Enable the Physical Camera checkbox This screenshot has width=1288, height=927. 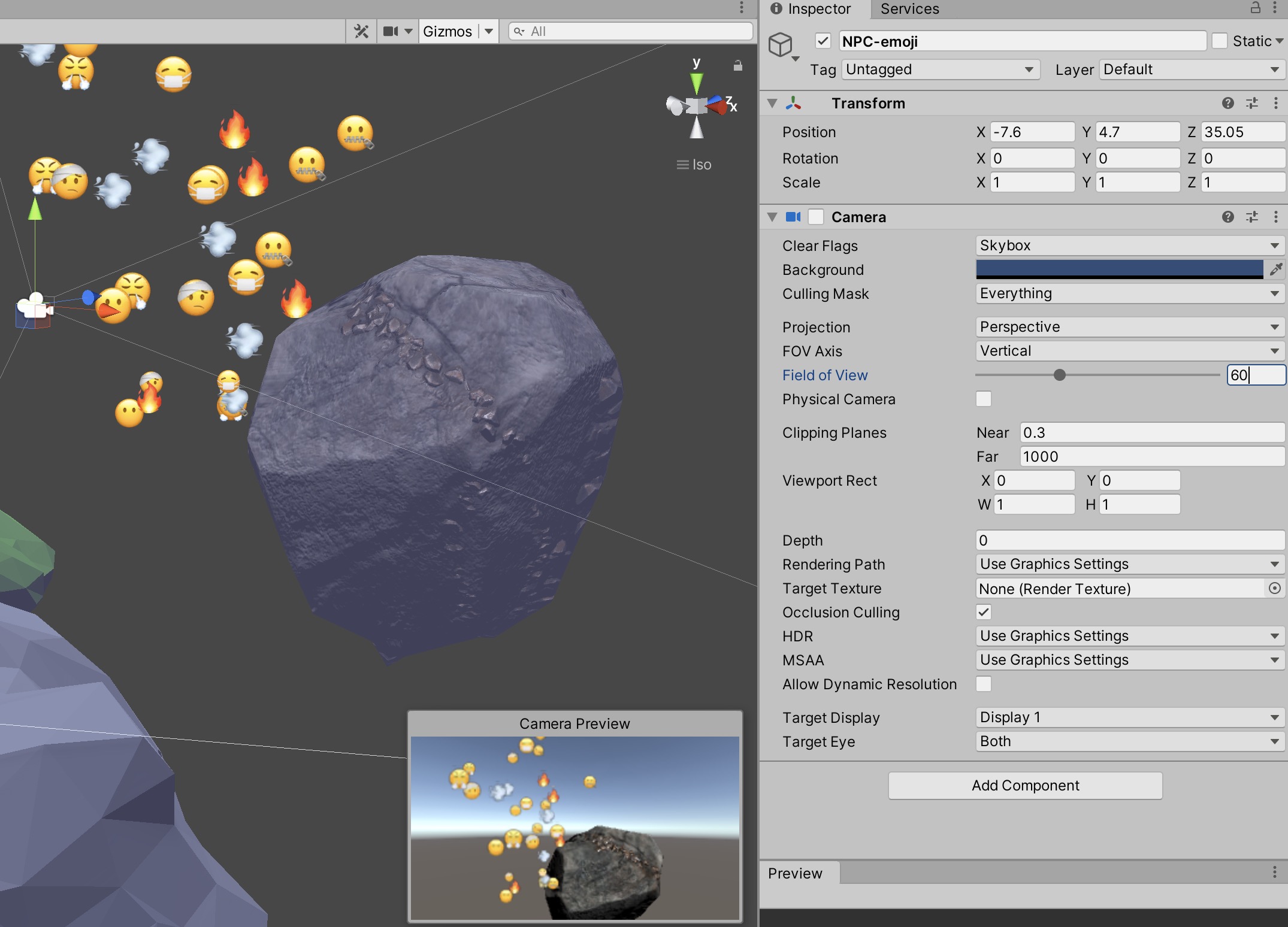click(x=984, y=399)
